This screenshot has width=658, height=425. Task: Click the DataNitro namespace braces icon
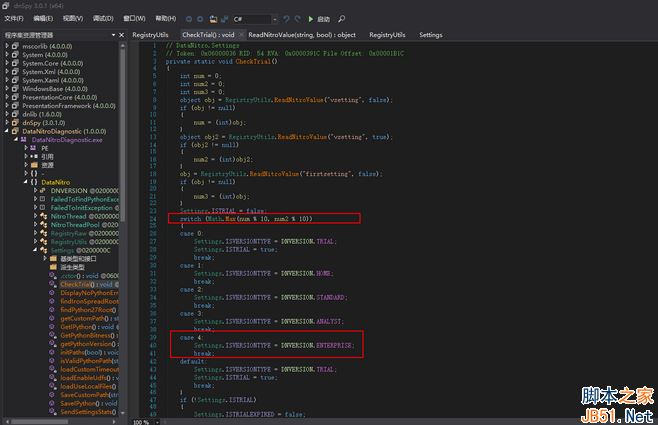pos(34,182)
